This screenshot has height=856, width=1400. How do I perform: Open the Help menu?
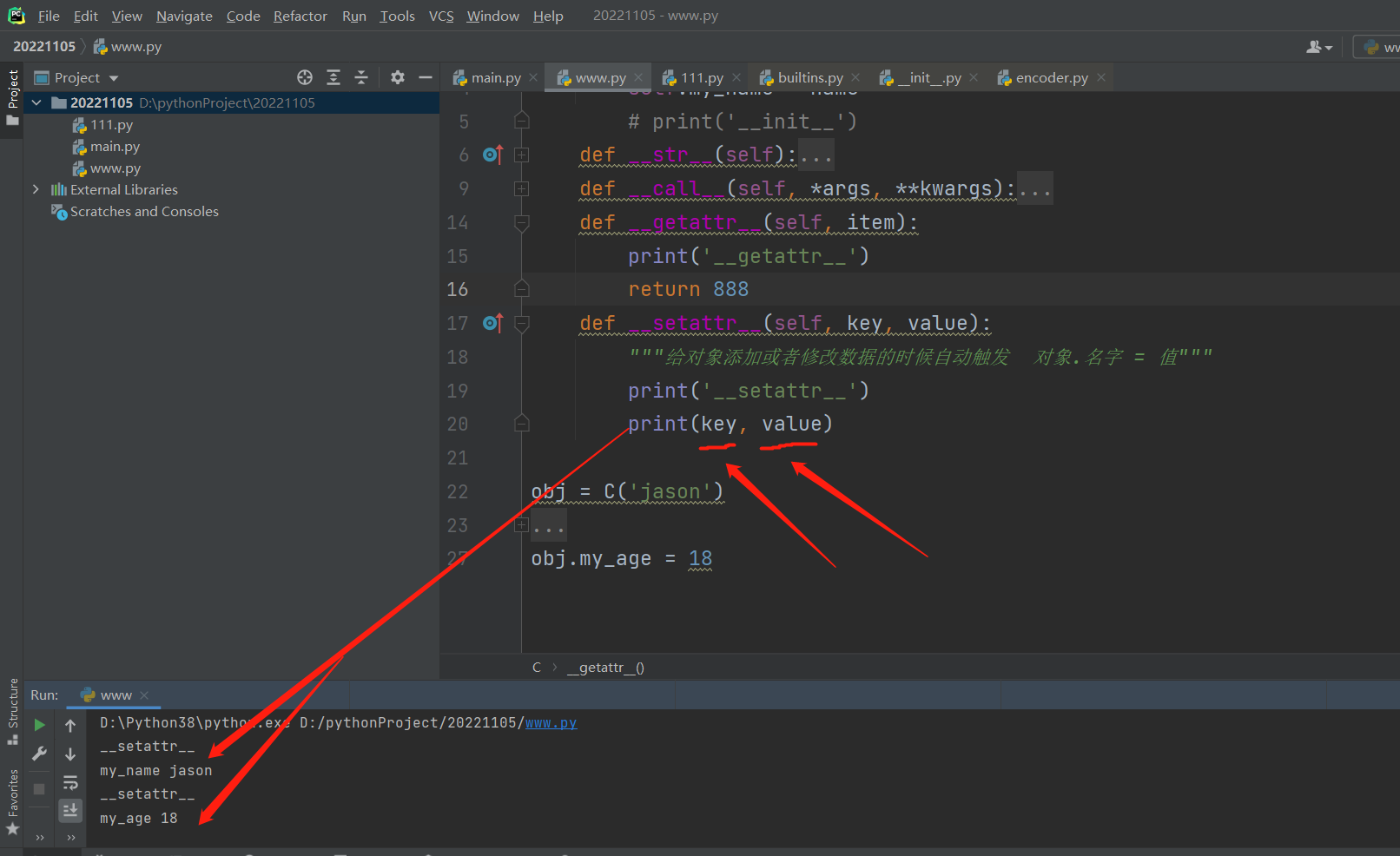point(548,16)
